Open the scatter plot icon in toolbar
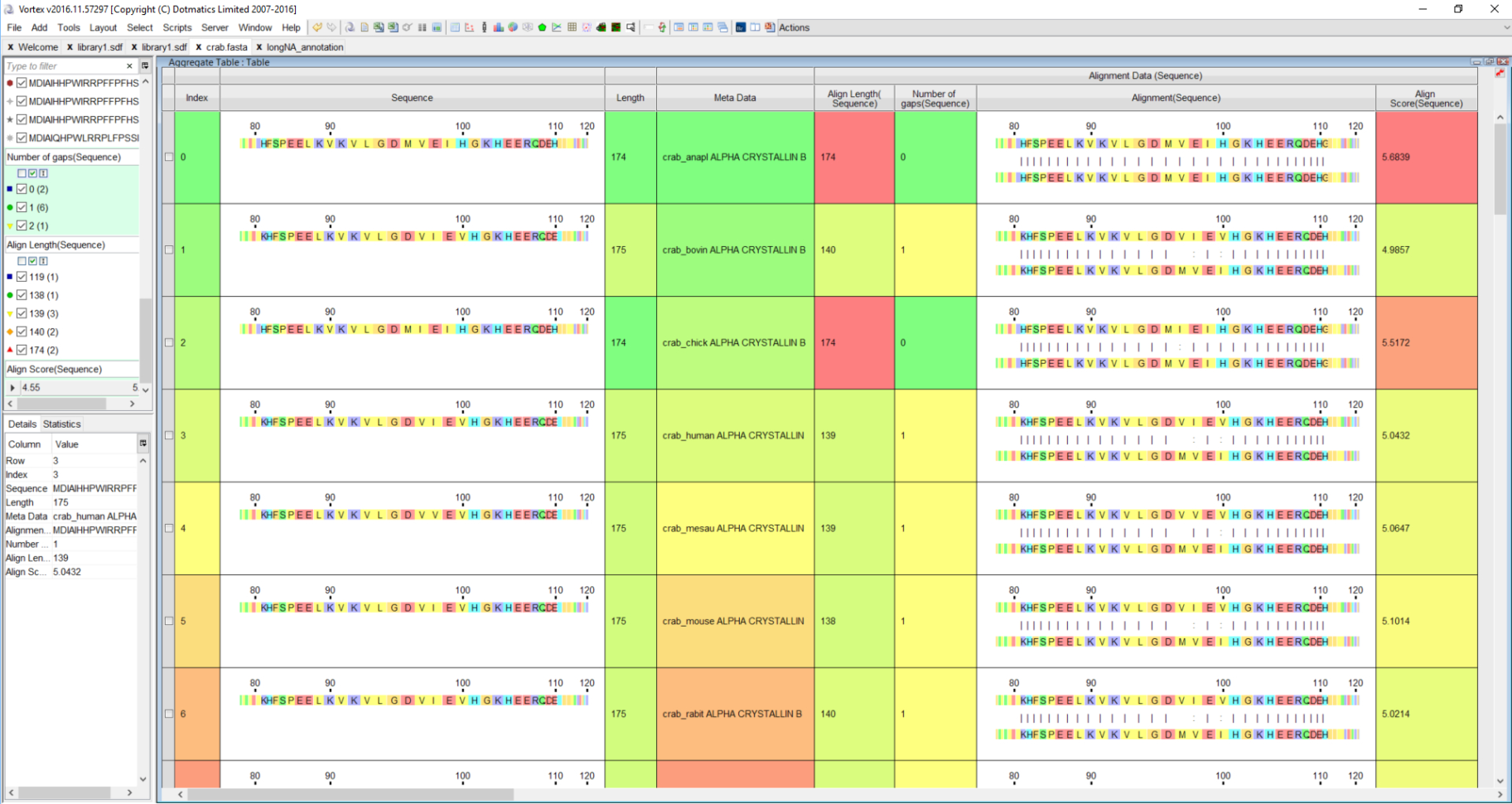Image resolution: width=1512 pixels, height=804 pixels. pos(471,27)
